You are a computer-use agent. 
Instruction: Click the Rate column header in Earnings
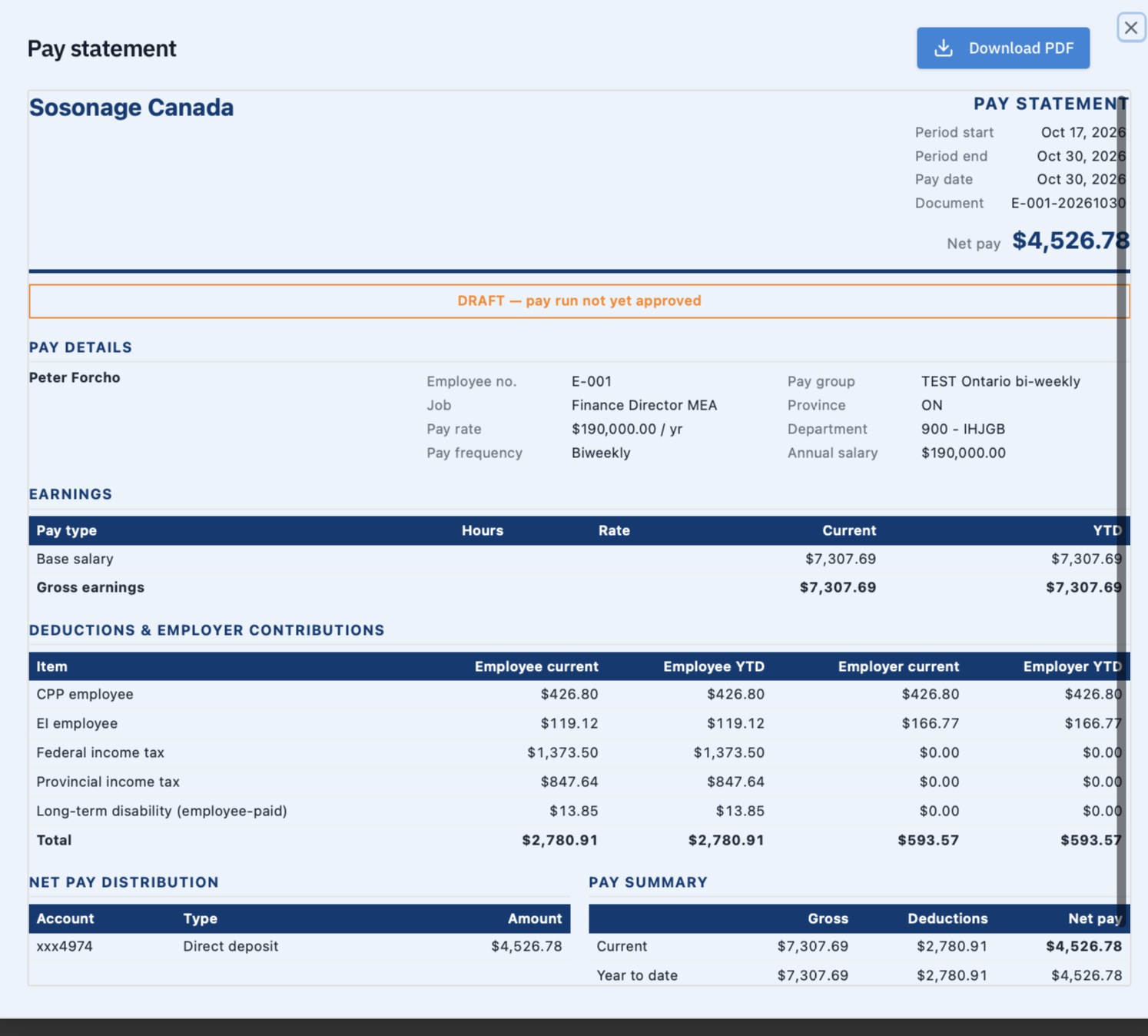pos(614,530)
